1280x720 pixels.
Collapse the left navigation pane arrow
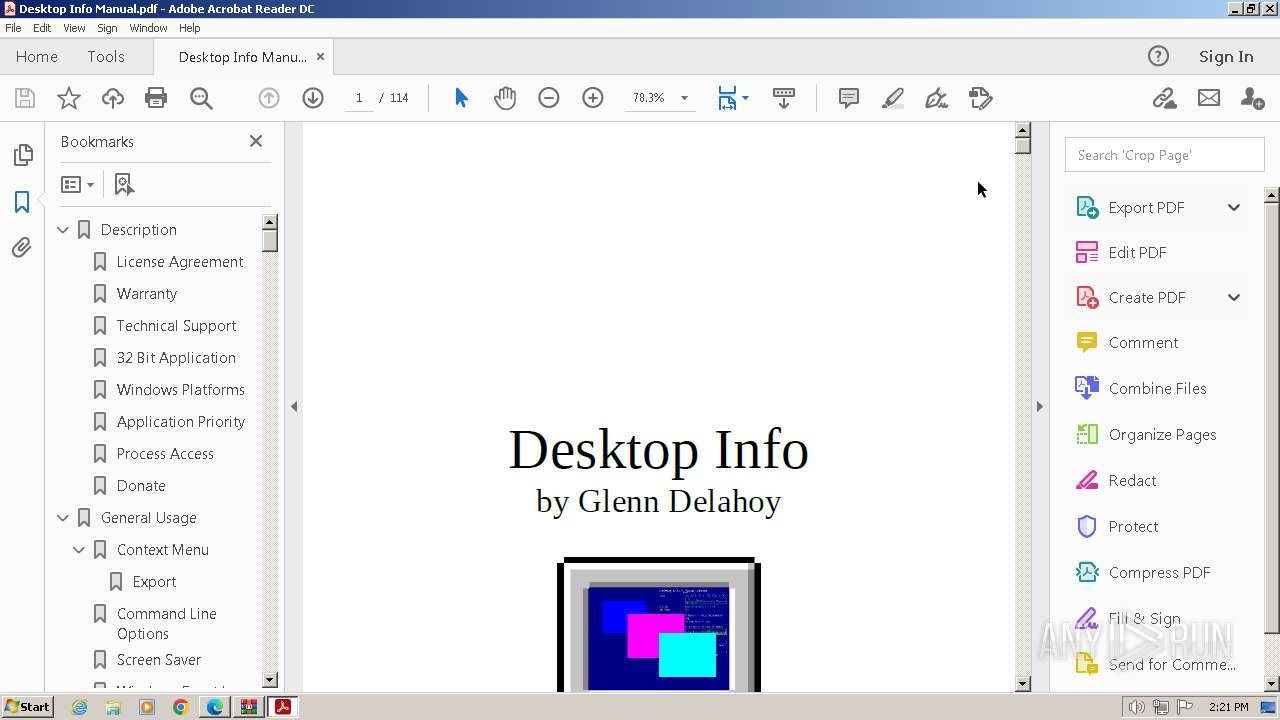pyautogui.click(x=294, y=406)
